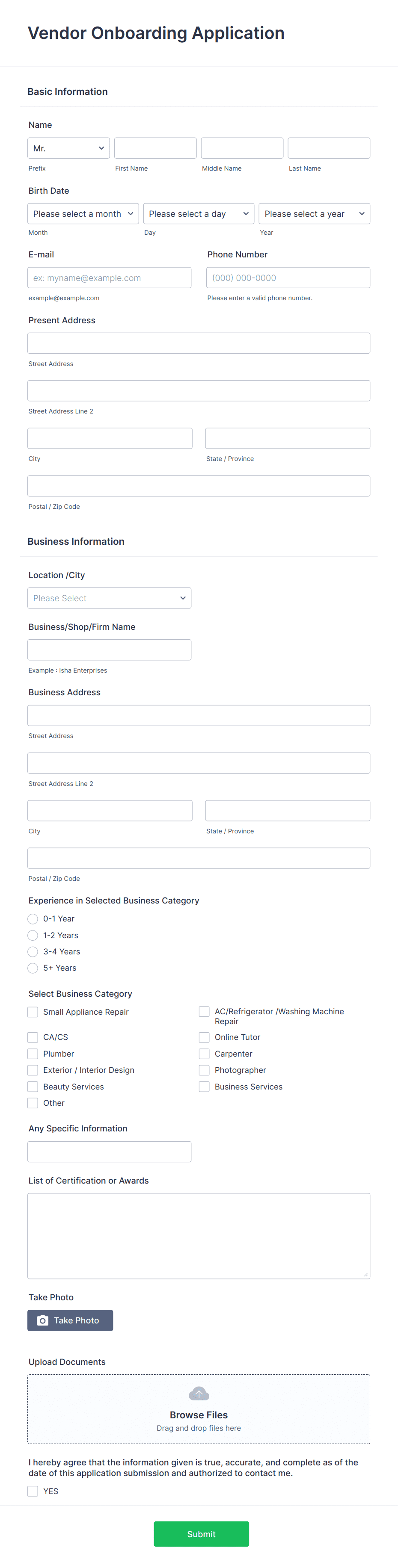Image resolution: width=398 pixels, height=1568 pixels.
Task: Click the First Name text box
Action: tap(155, 148)
